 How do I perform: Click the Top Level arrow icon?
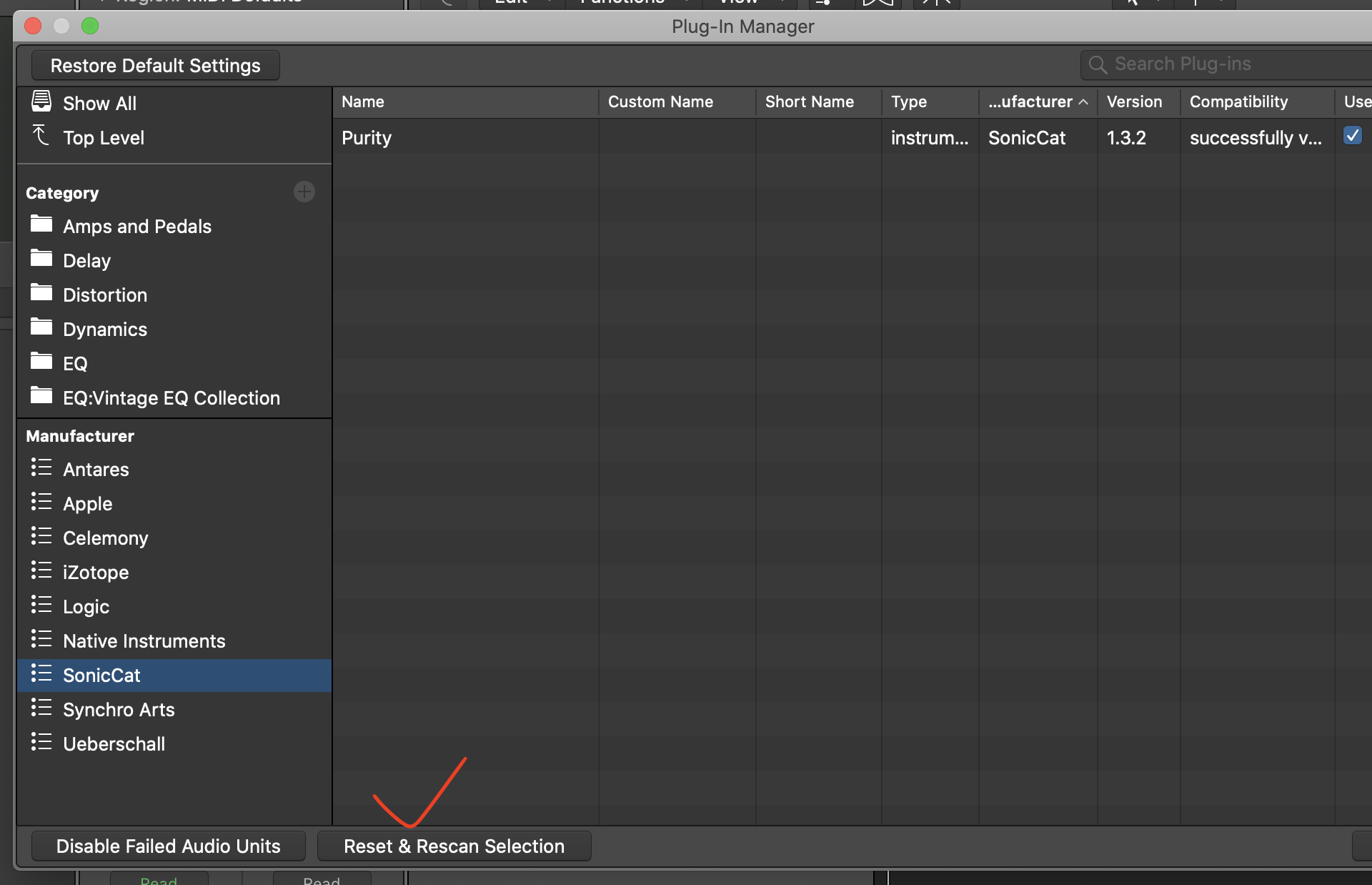41,136
